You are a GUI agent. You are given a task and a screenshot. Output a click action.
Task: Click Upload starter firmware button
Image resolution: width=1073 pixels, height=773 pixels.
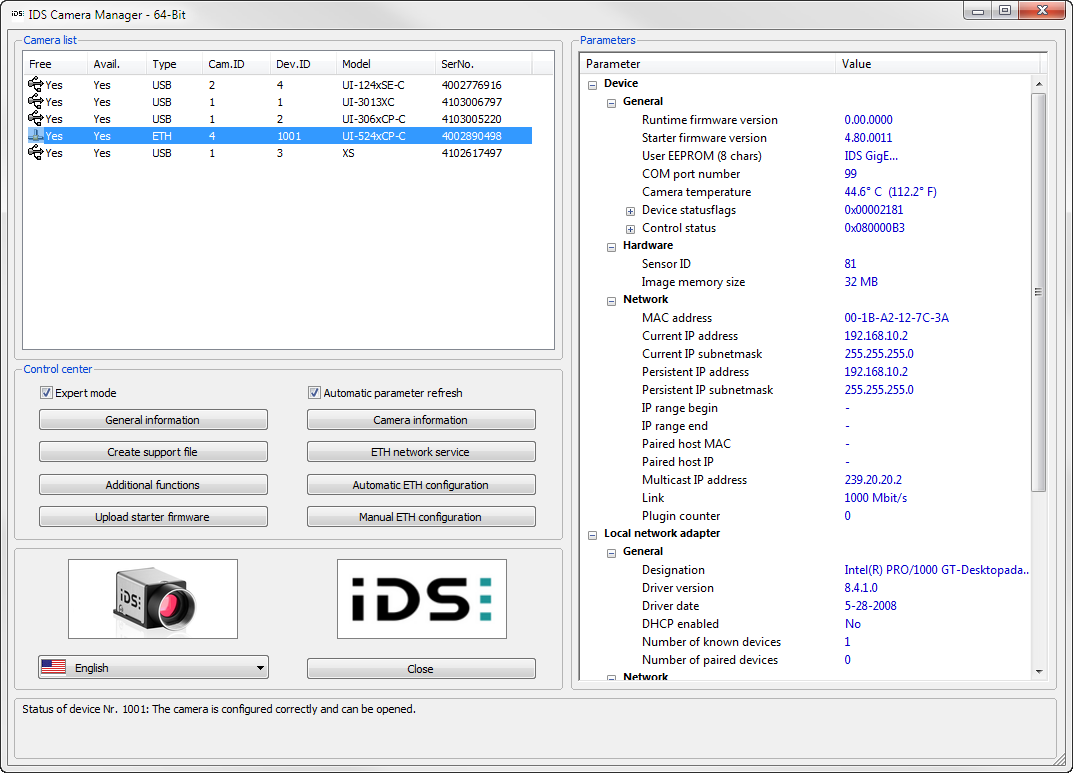point(153,517)
